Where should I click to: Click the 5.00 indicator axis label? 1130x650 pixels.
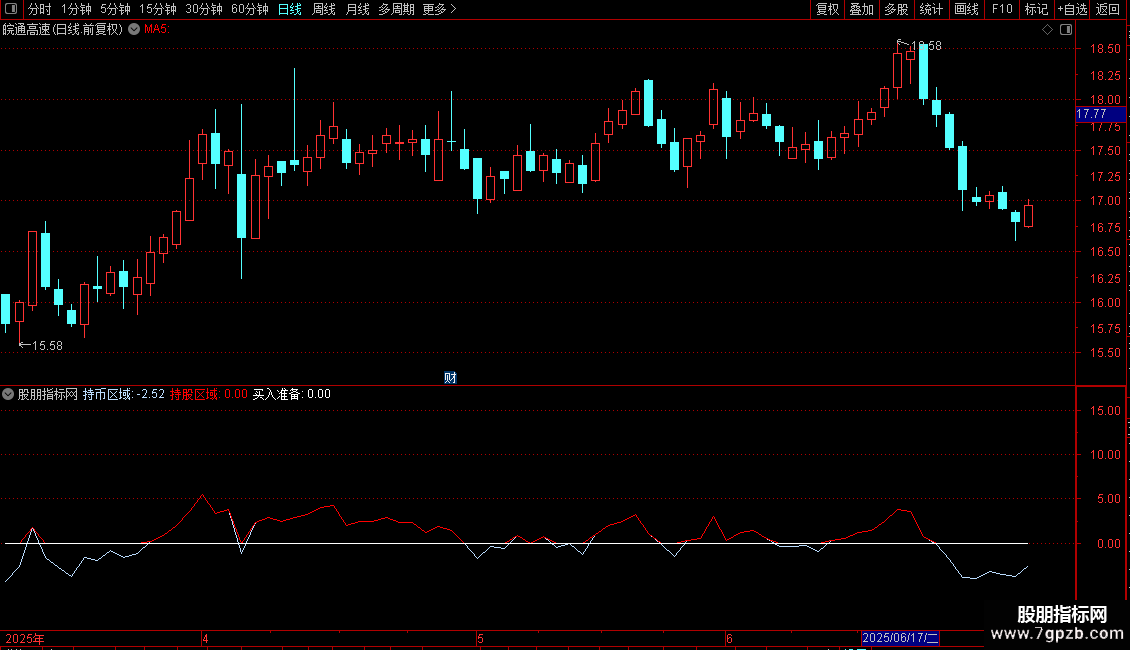[x=1108, y=499]
